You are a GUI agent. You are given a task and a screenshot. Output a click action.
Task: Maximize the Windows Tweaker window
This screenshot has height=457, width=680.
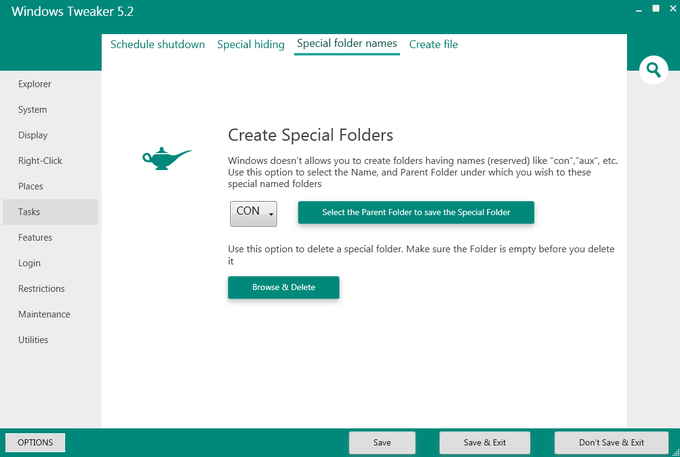pyautogui.click(x=656, y=8)
